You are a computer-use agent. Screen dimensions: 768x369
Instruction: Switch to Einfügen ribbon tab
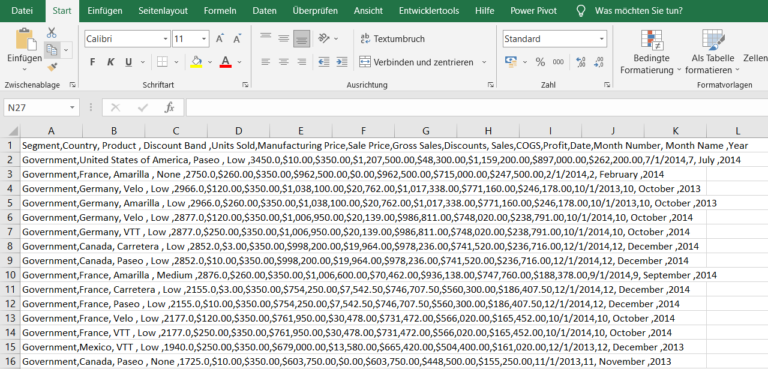tap(105, 11)
